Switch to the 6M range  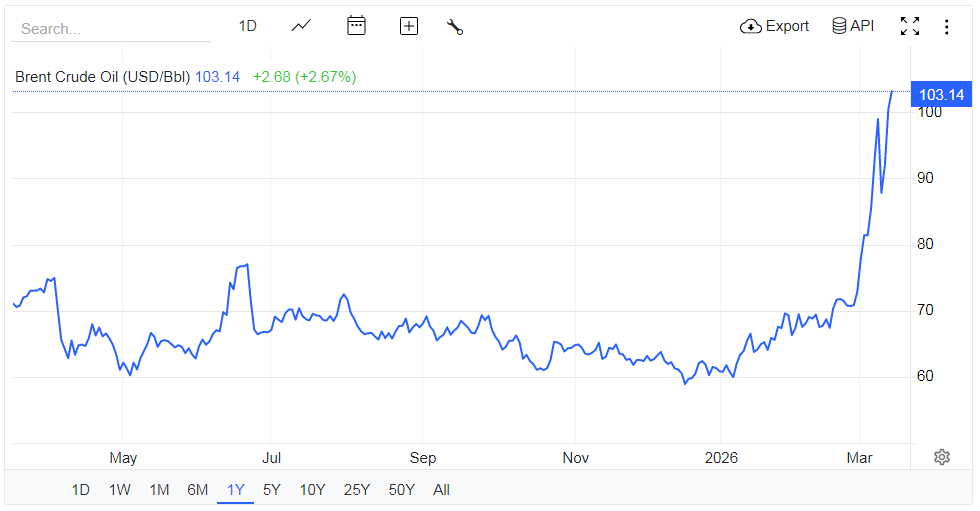tap(197, 489)
